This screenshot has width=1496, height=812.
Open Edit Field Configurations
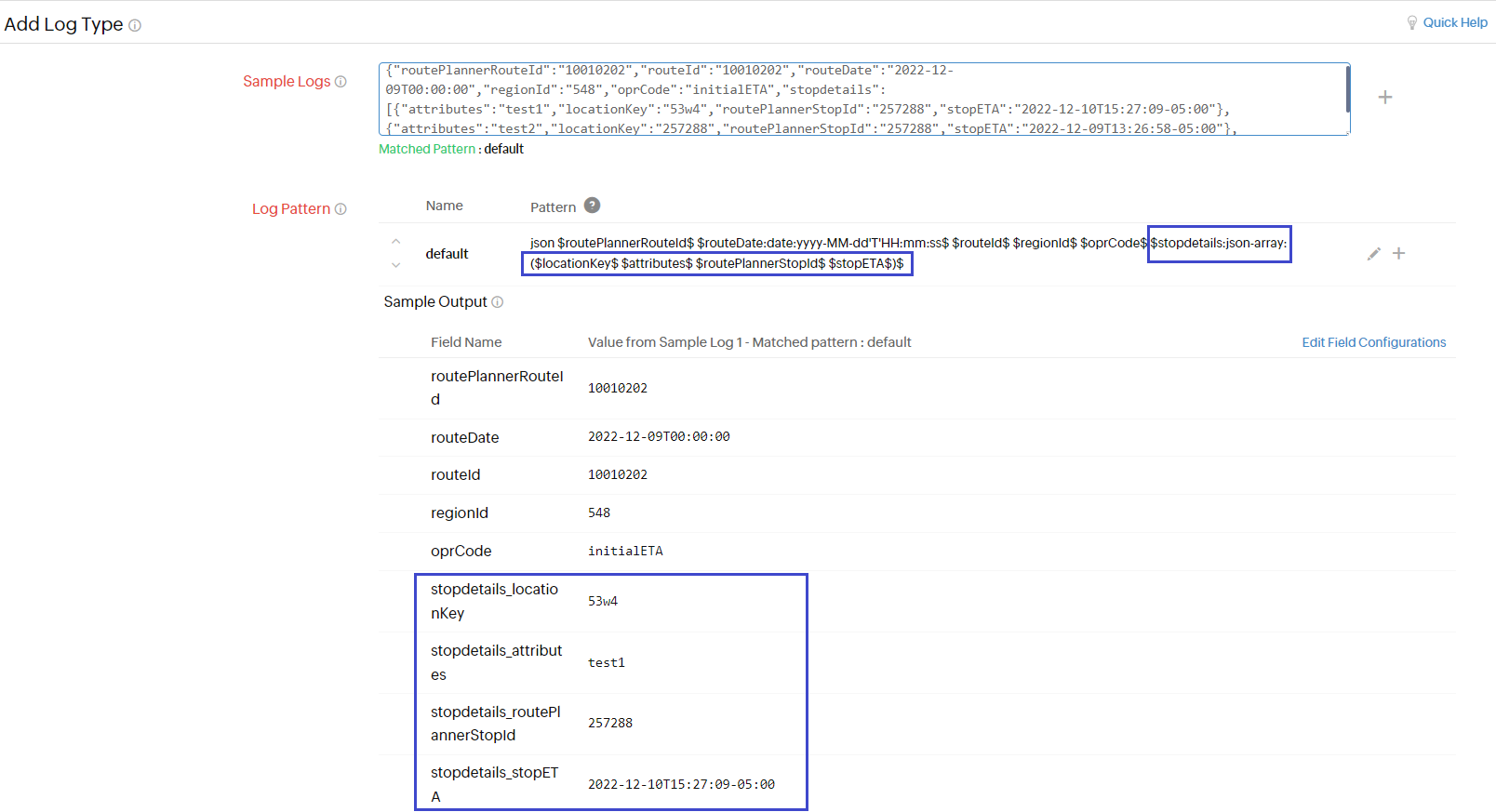tap(1373, 342)
